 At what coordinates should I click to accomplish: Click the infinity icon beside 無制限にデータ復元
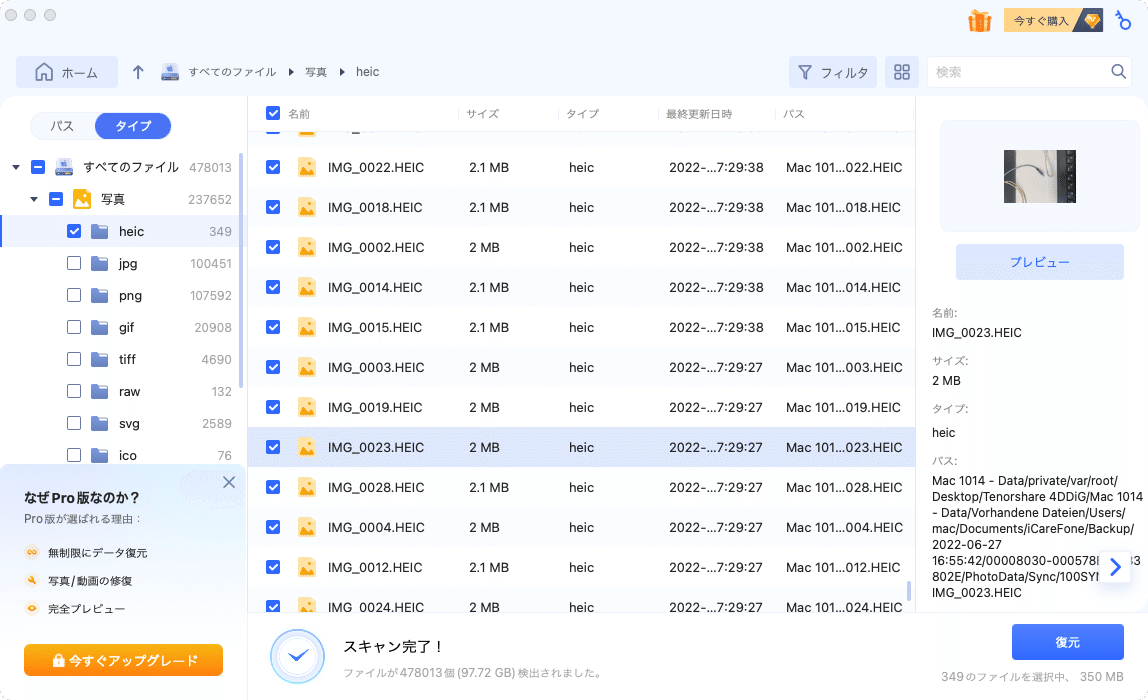coord(31,553)
